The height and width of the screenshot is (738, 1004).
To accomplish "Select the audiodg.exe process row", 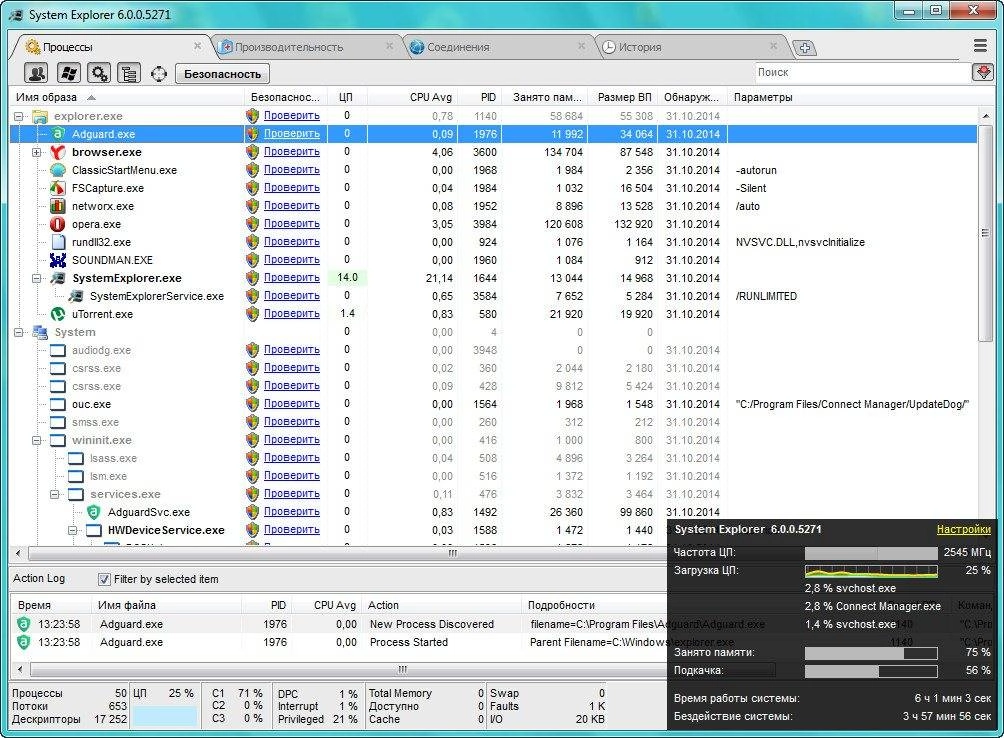I will click(x=493, y=350).
